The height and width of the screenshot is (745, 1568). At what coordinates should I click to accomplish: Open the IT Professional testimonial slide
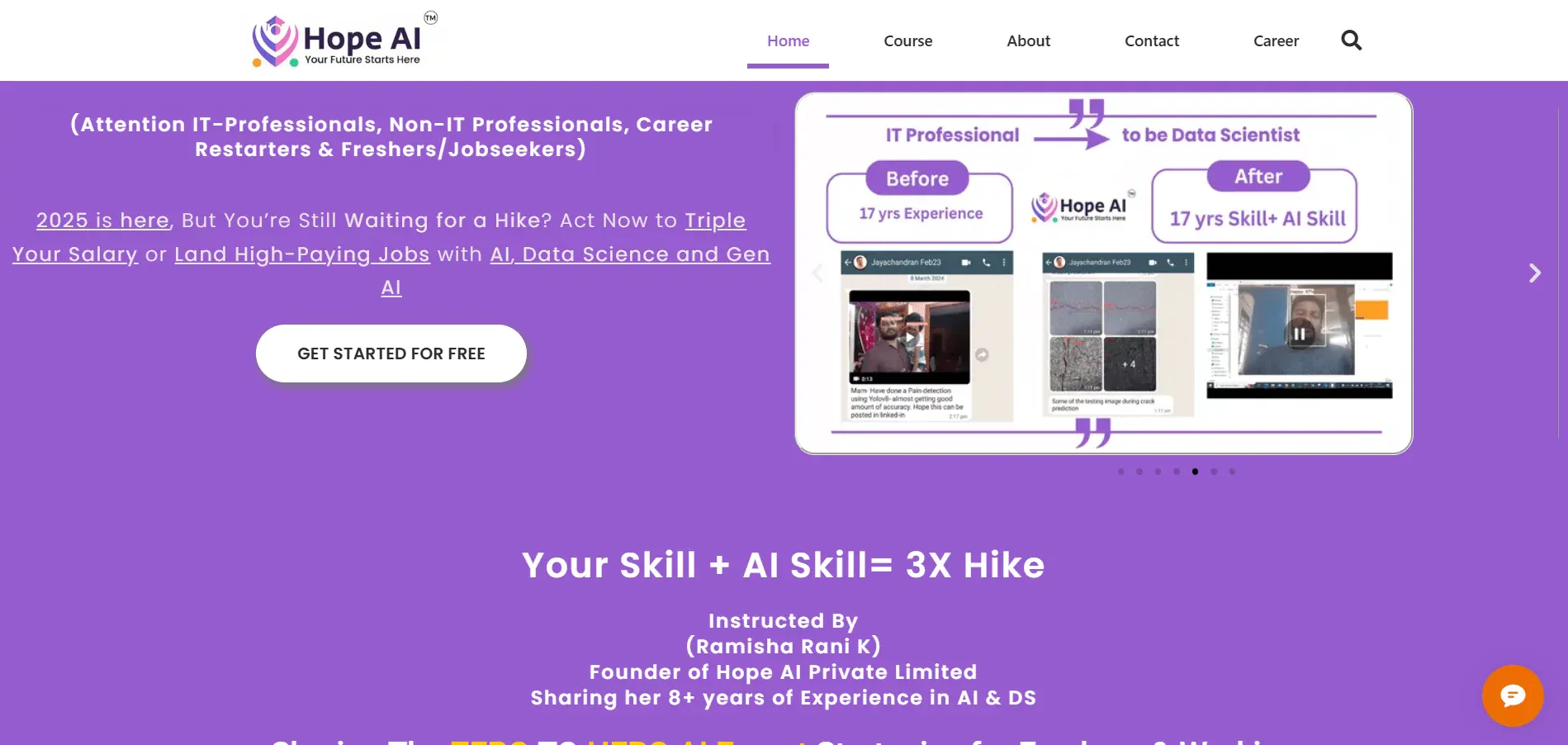[x=1104, y=273]
